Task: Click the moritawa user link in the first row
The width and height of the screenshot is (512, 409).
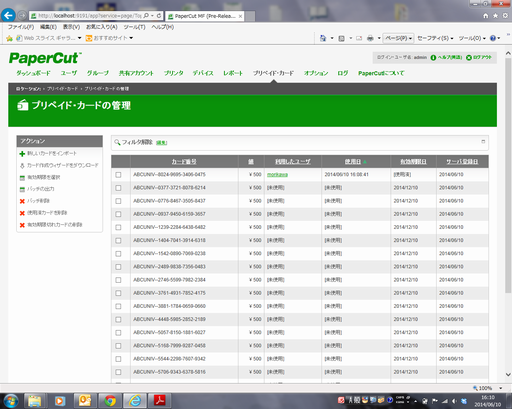Action: tap(277, 175)
